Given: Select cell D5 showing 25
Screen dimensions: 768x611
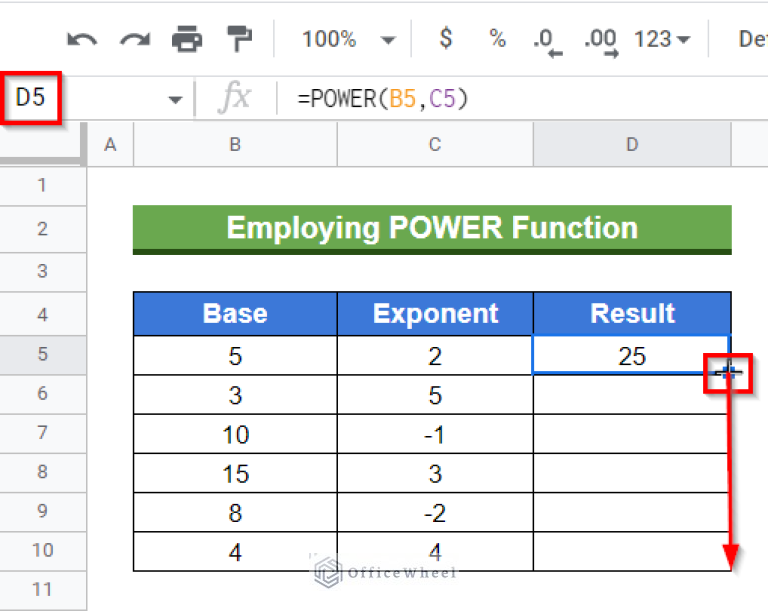Looking at the screenshot, I should (x=631, y=355).
